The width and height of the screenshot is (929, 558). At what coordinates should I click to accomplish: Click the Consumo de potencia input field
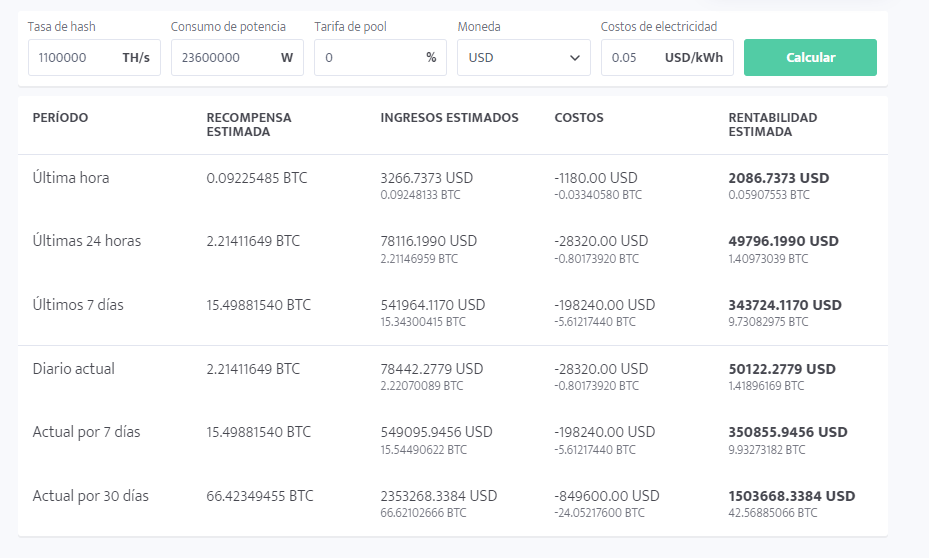pyautogui.click(x=220, y=58)
